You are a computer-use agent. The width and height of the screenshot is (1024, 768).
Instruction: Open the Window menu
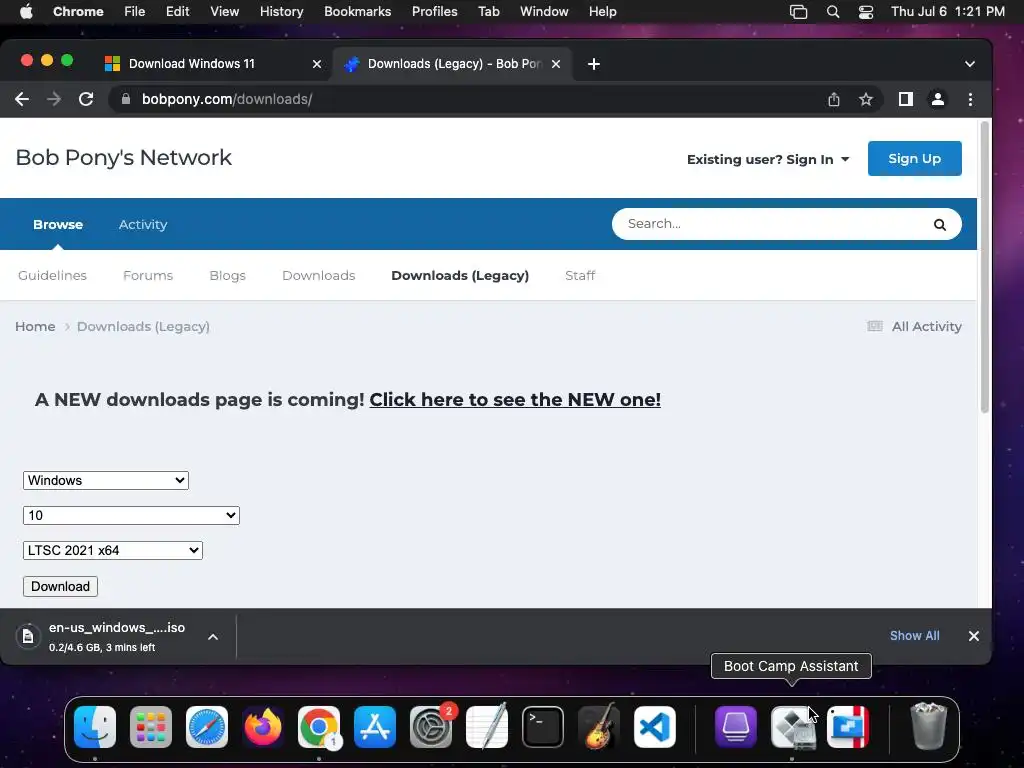click(544, 12)
